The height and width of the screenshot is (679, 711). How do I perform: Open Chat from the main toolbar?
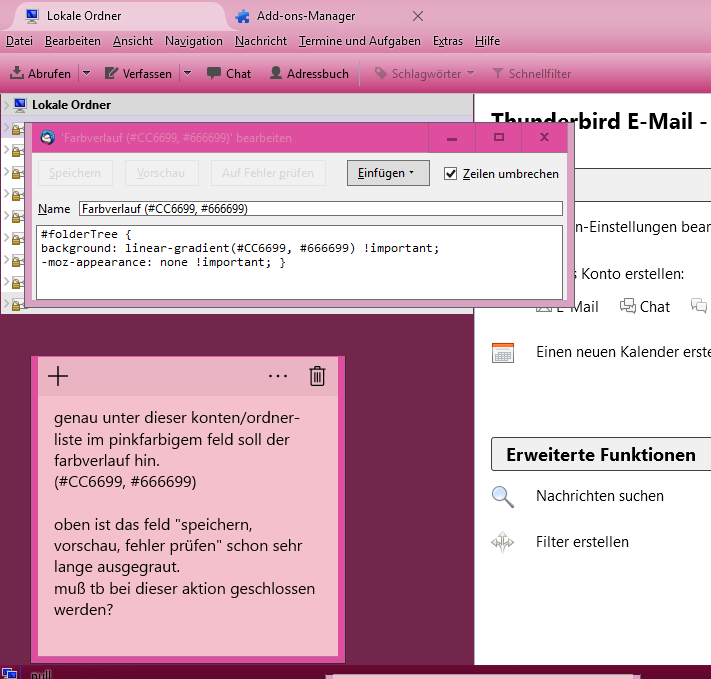[229, 73]
